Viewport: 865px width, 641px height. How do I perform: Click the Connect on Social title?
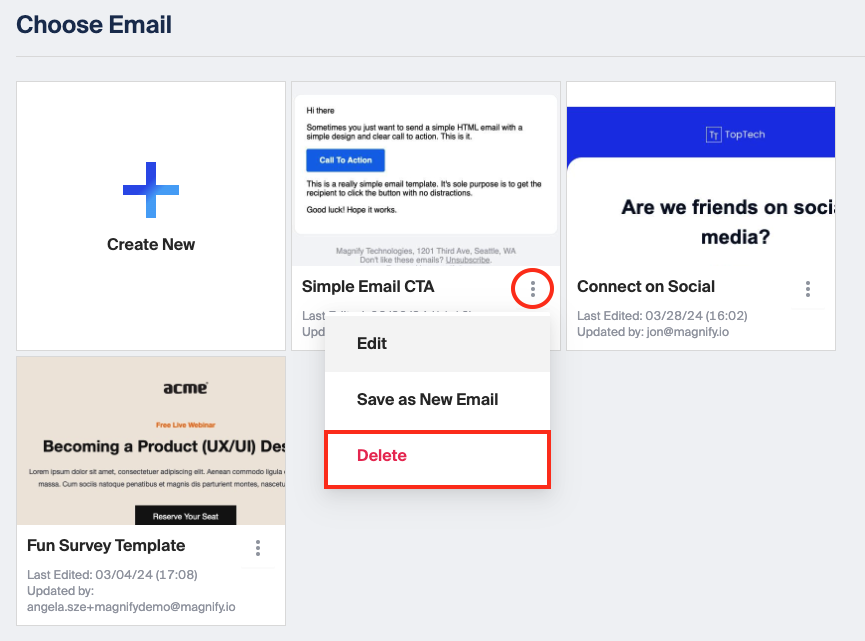646,287
